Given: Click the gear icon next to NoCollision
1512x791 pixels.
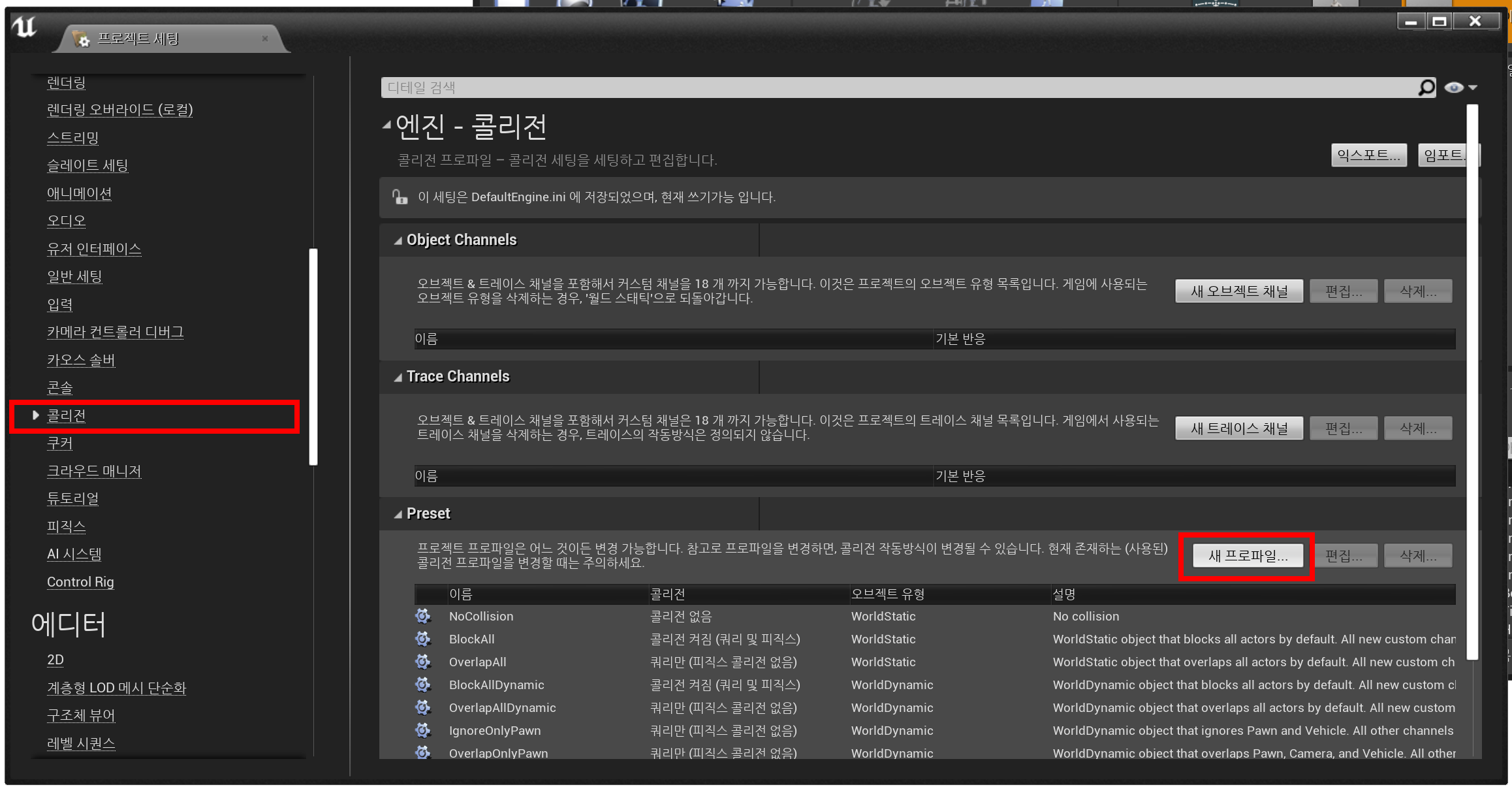Looking at the screenshot, I should pyautogui.click(x=423, y=616).
